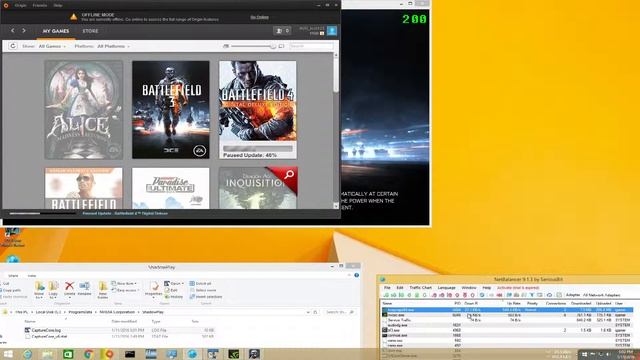Click ProgramData in the address path
Image resolution: width=640 pixels, height=360 pixels.
(80, 312)
